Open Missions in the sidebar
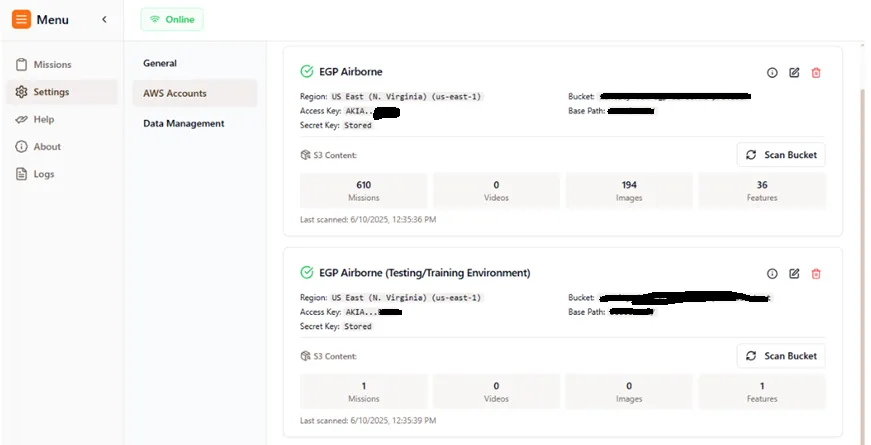 pyautogui.click(x=52, y=65)
